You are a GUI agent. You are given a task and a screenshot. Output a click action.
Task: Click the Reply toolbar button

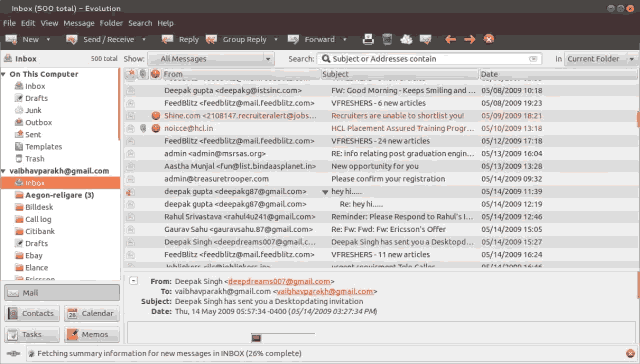[180, 39]
